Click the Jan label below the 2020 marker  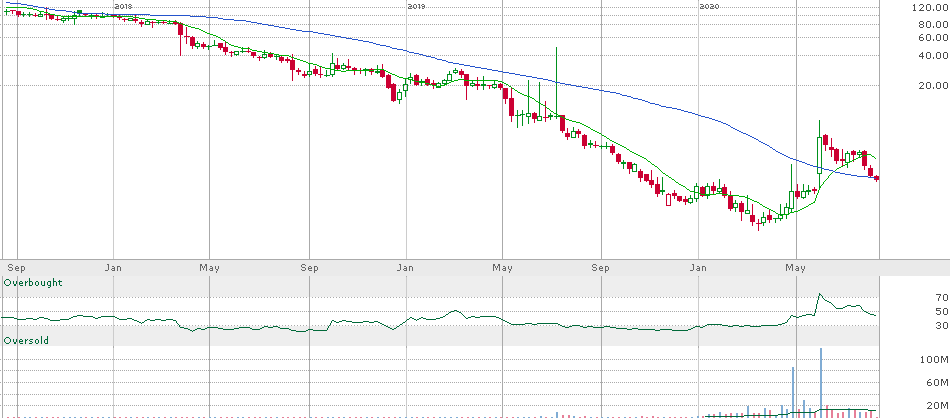pyautogui.click(x=699, y=267)
